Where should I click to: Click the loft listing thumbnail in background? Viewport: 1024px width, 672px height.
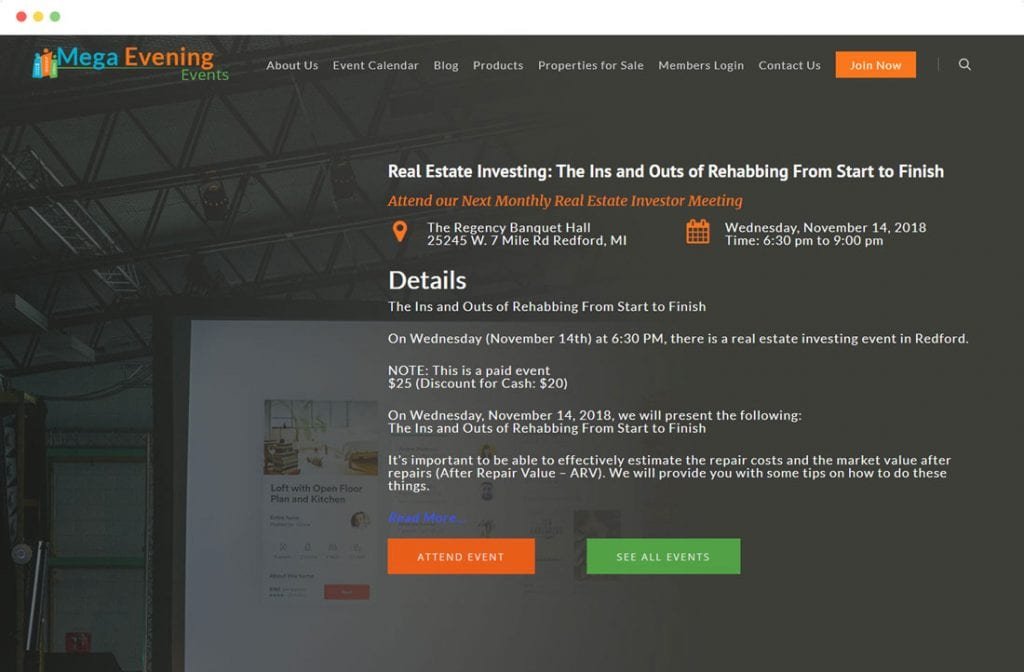coord(320,440)
